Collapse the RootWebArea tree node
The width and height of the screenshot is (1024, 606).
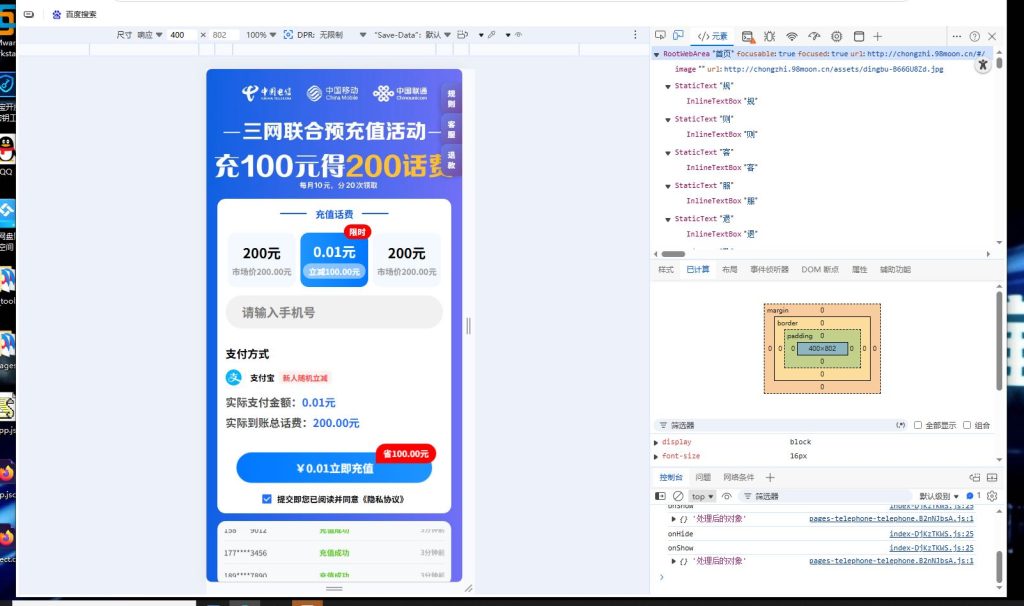656,54
